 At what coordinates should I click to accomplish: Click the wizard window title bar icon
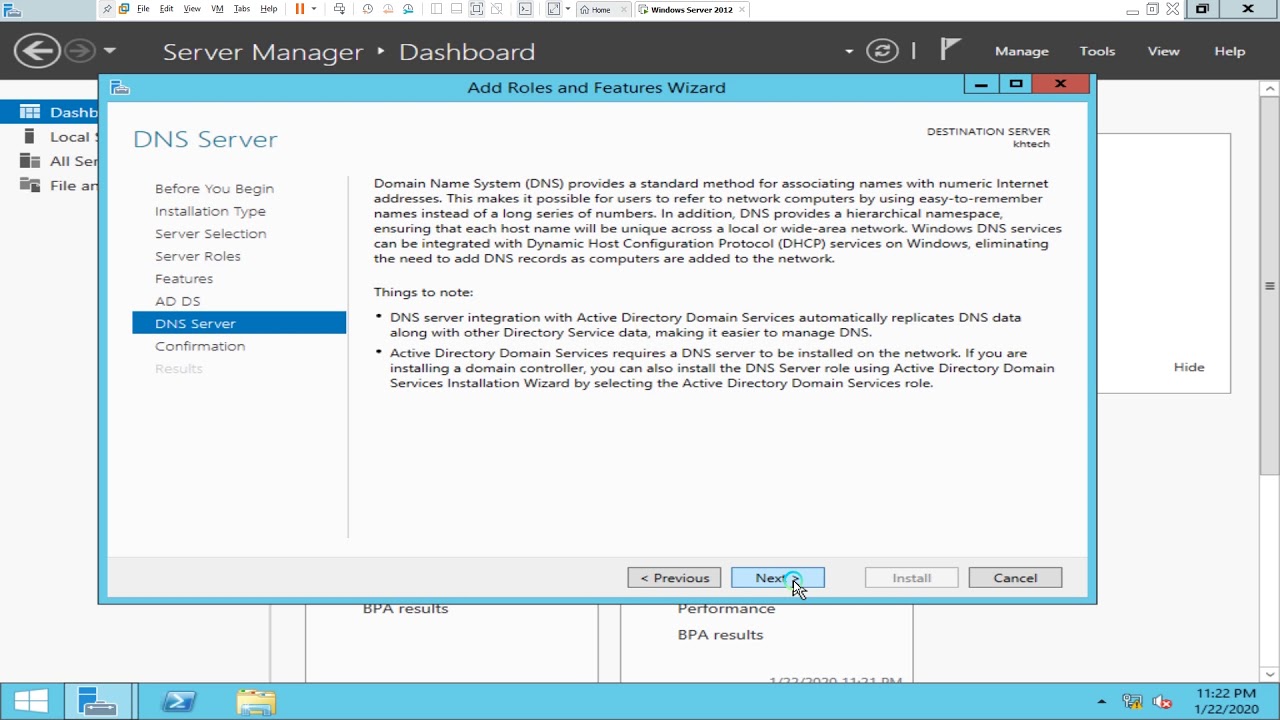[119, 88]
